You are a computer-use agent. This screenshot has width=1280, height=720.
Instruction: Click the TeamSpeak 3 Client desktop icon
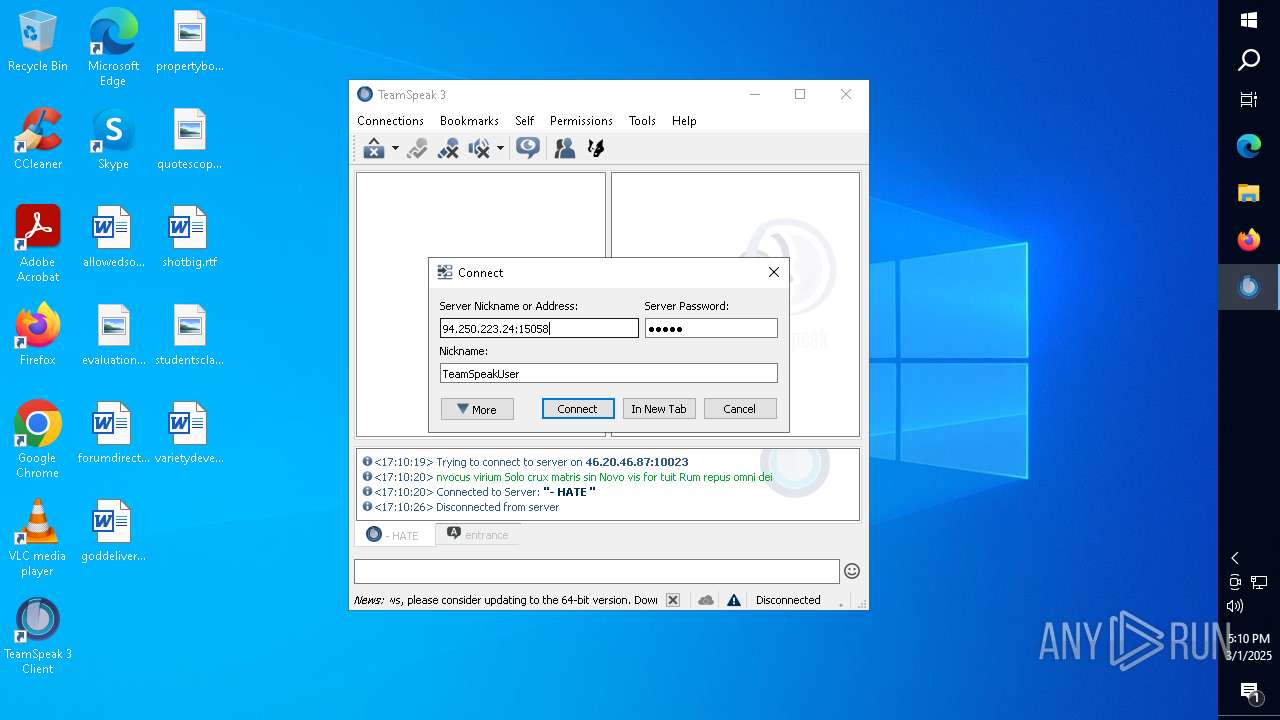click(38, 636)
